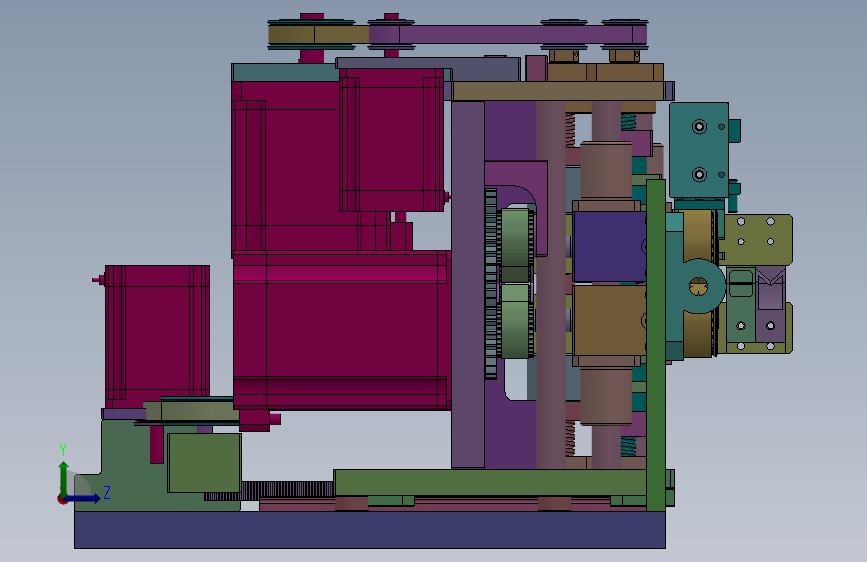867x562 pixels.
Task: Select the large spur gear with fine teeth
Action: [x=491, y=284]
